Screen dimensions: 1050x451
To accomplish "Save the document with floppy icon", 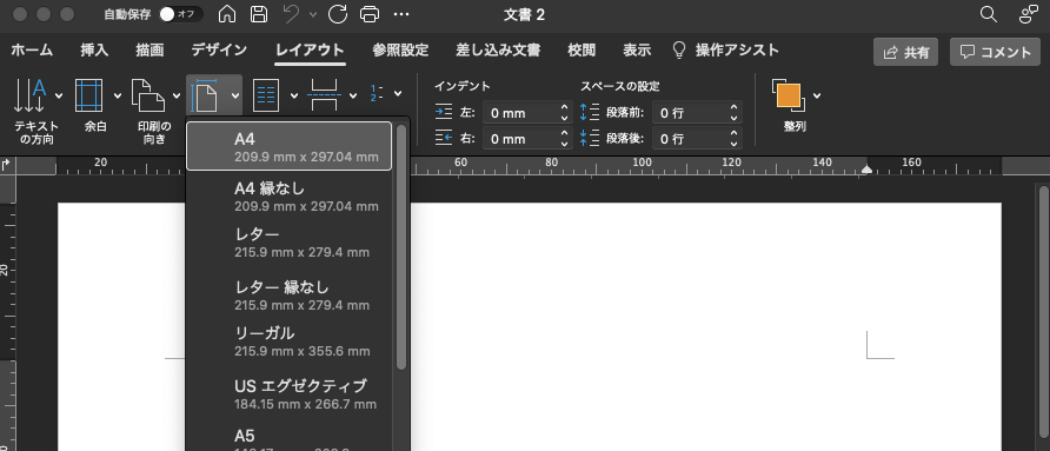I will (x=258, y=14).
